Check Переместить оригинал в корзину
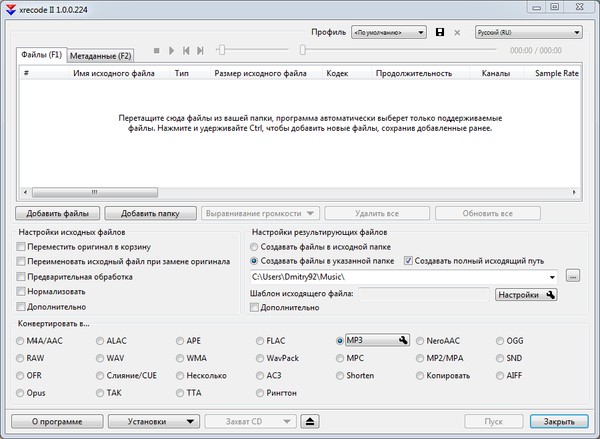 tap(22, 246)
